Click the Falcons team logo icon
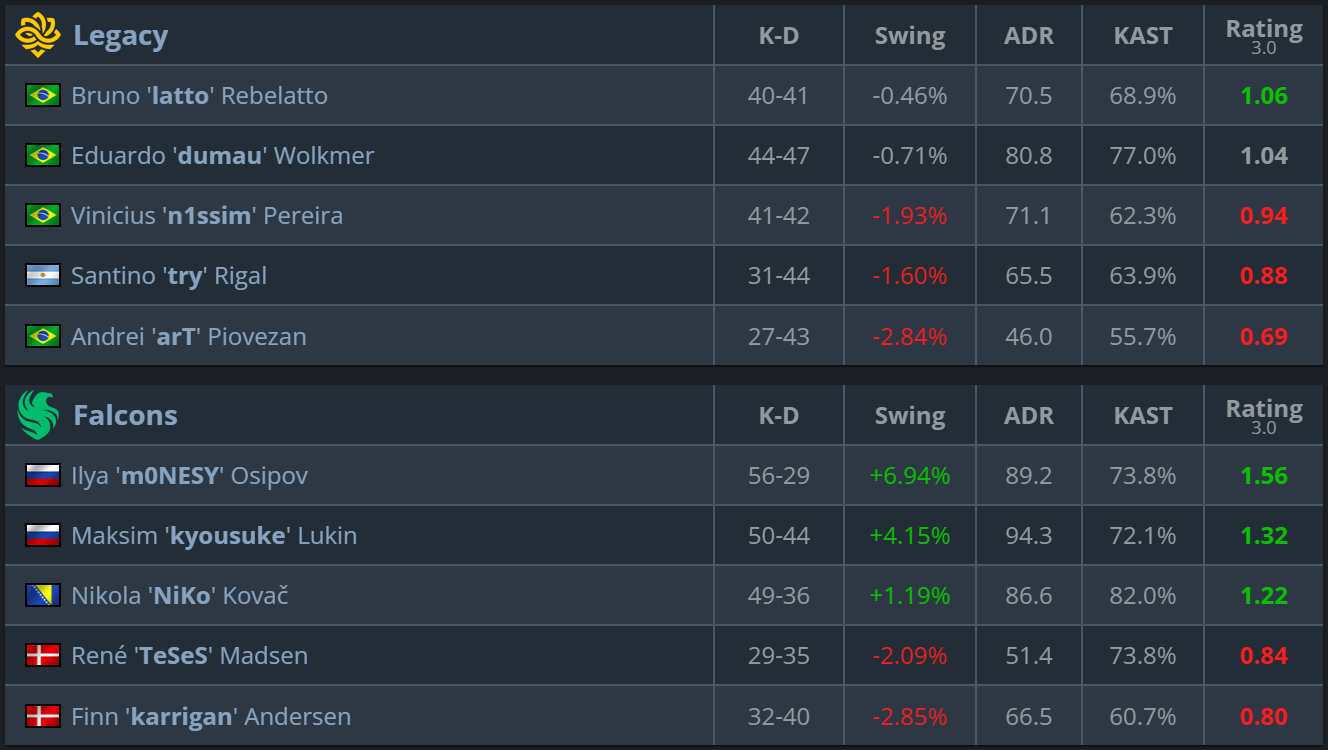The image size is (1328, 750). tap(38, 415)
